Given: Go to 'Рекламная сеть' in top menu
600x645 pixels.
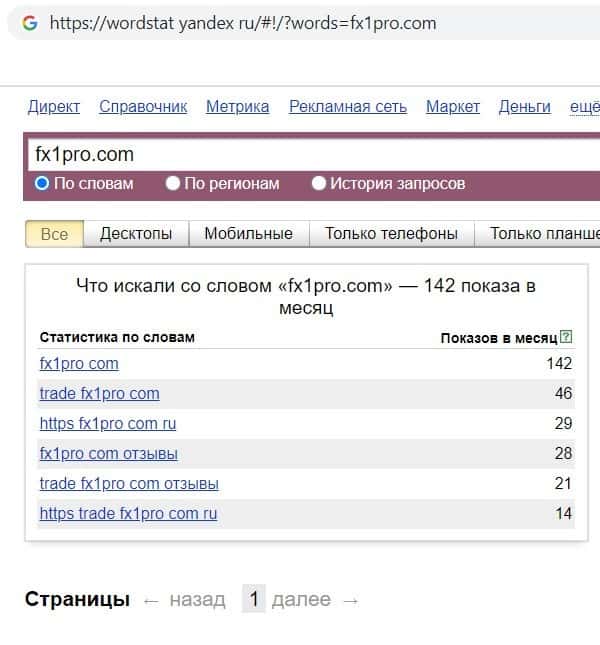Looking at the screenshot, I should [x=348, y=106].
